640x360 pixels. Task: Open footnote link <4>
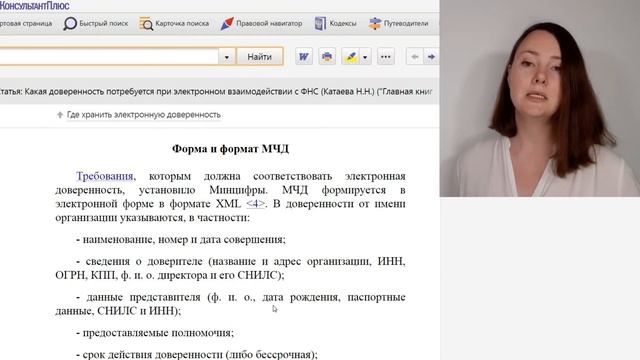coord(255,204)
